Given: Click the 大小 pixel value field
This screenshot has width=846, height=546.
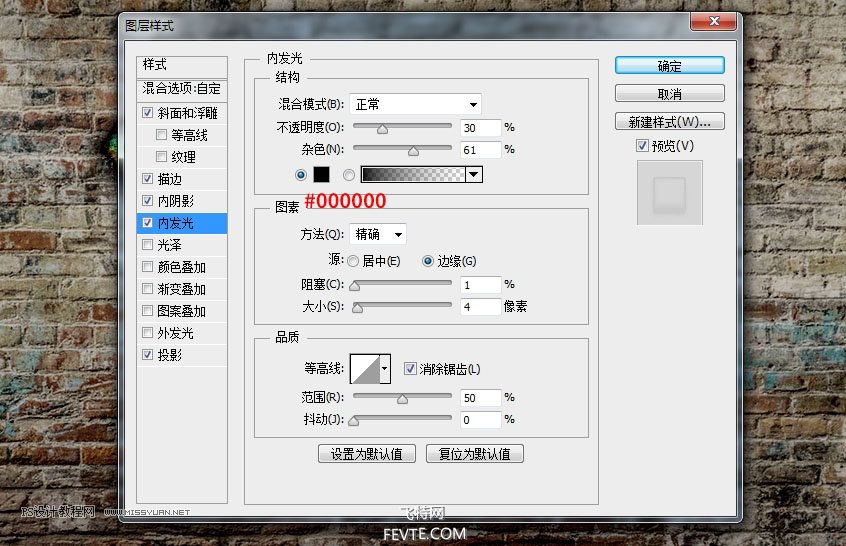Looking at the screenshot, I should click(x=481, y=307).
